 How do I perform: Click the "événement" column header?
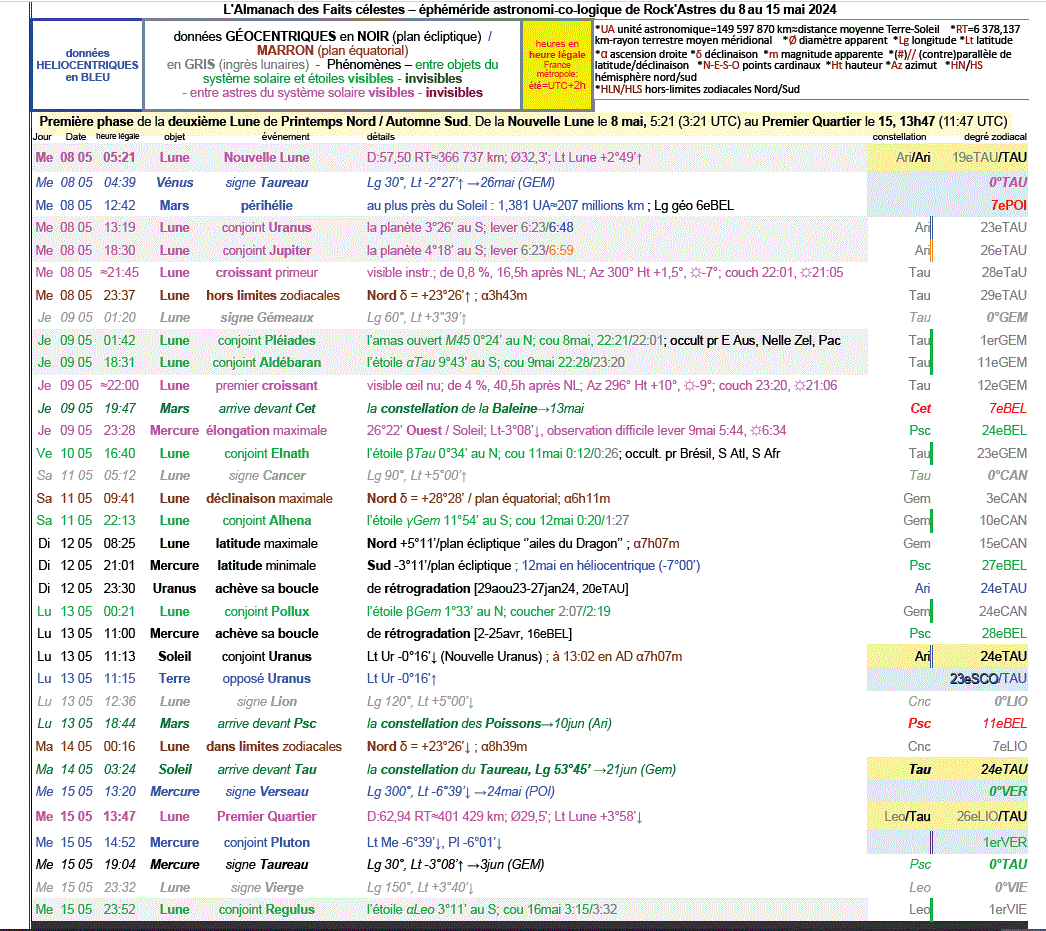click(x=286, y=137)
